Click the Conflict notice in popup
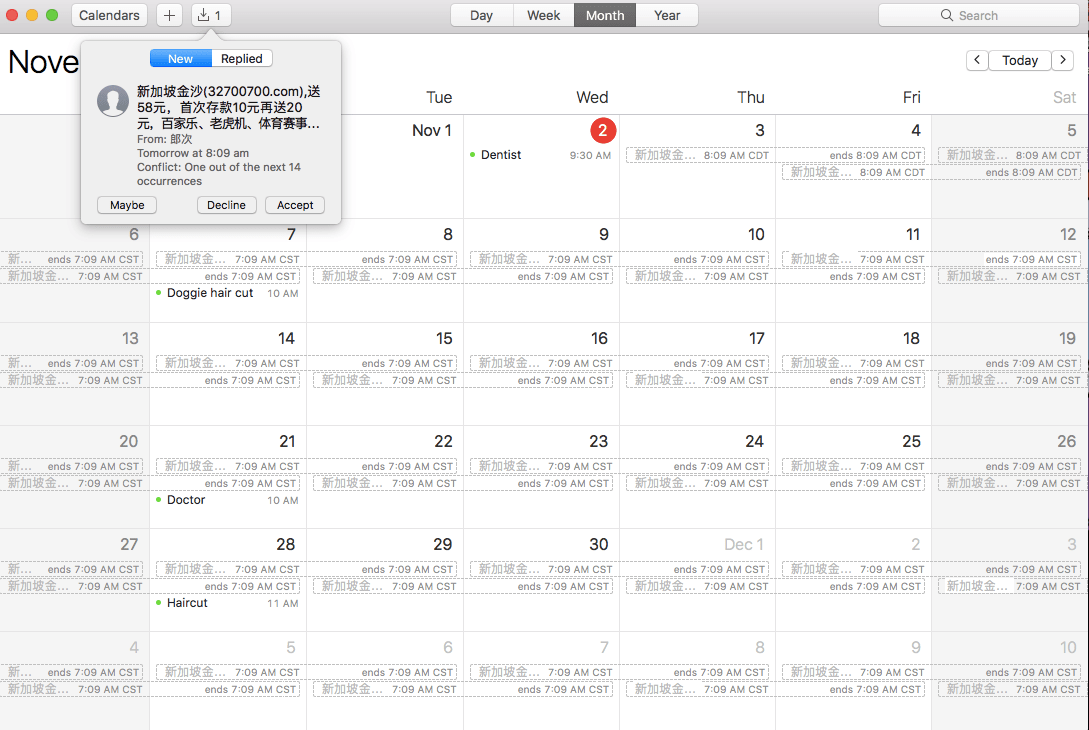 [219, 174]
